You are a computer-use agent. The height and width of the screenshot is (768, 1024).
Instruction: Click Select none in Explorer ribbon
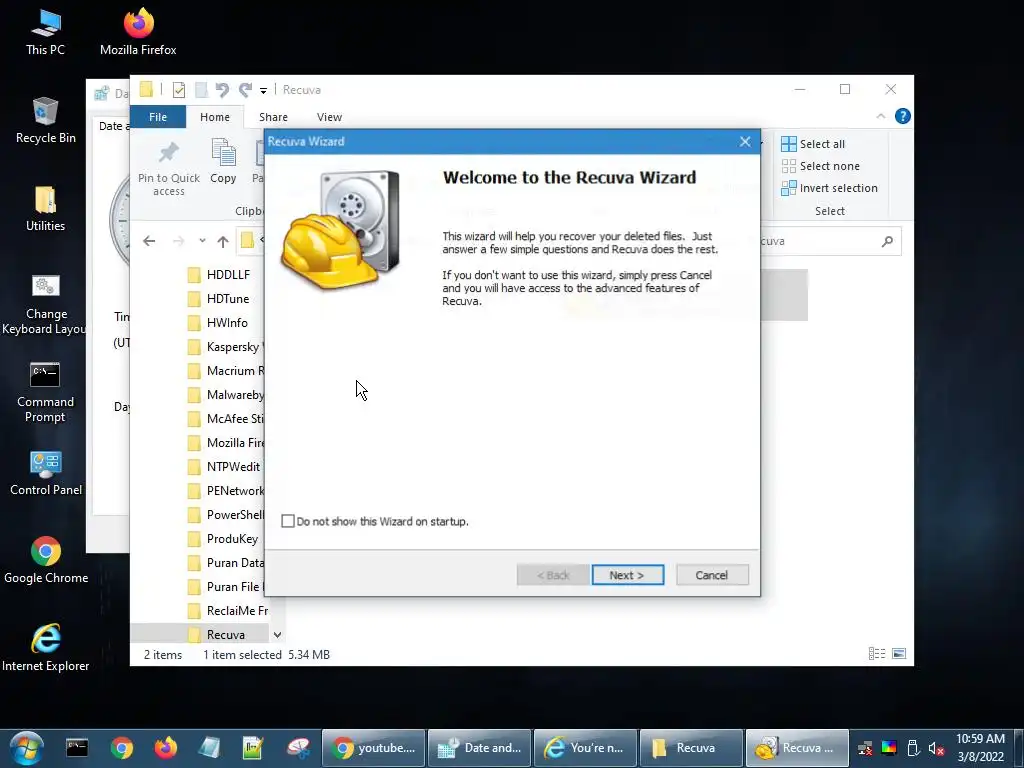pyautogui.click(x=821, y=166)
